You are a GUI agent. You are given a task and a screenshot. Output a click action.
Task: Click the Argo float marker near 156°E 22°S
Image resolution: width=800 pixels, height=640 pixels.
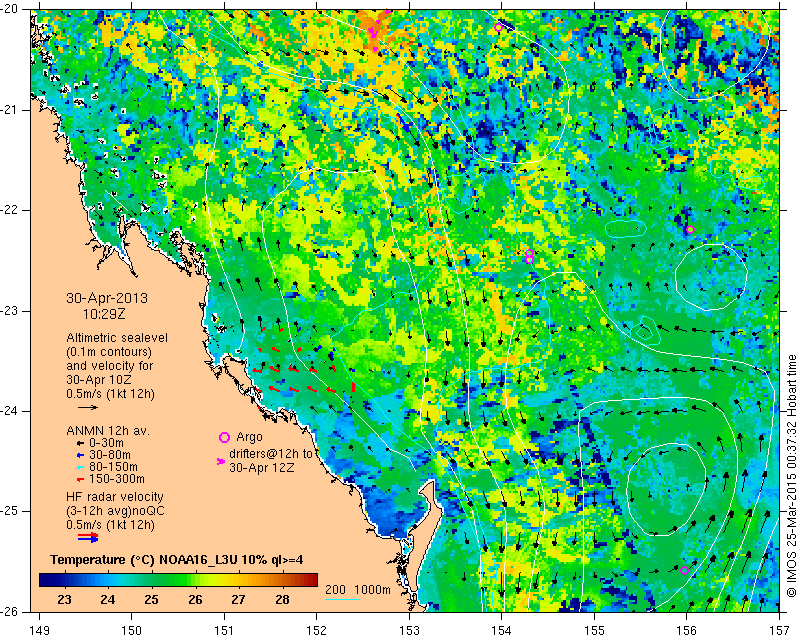(x=690, y=230)
